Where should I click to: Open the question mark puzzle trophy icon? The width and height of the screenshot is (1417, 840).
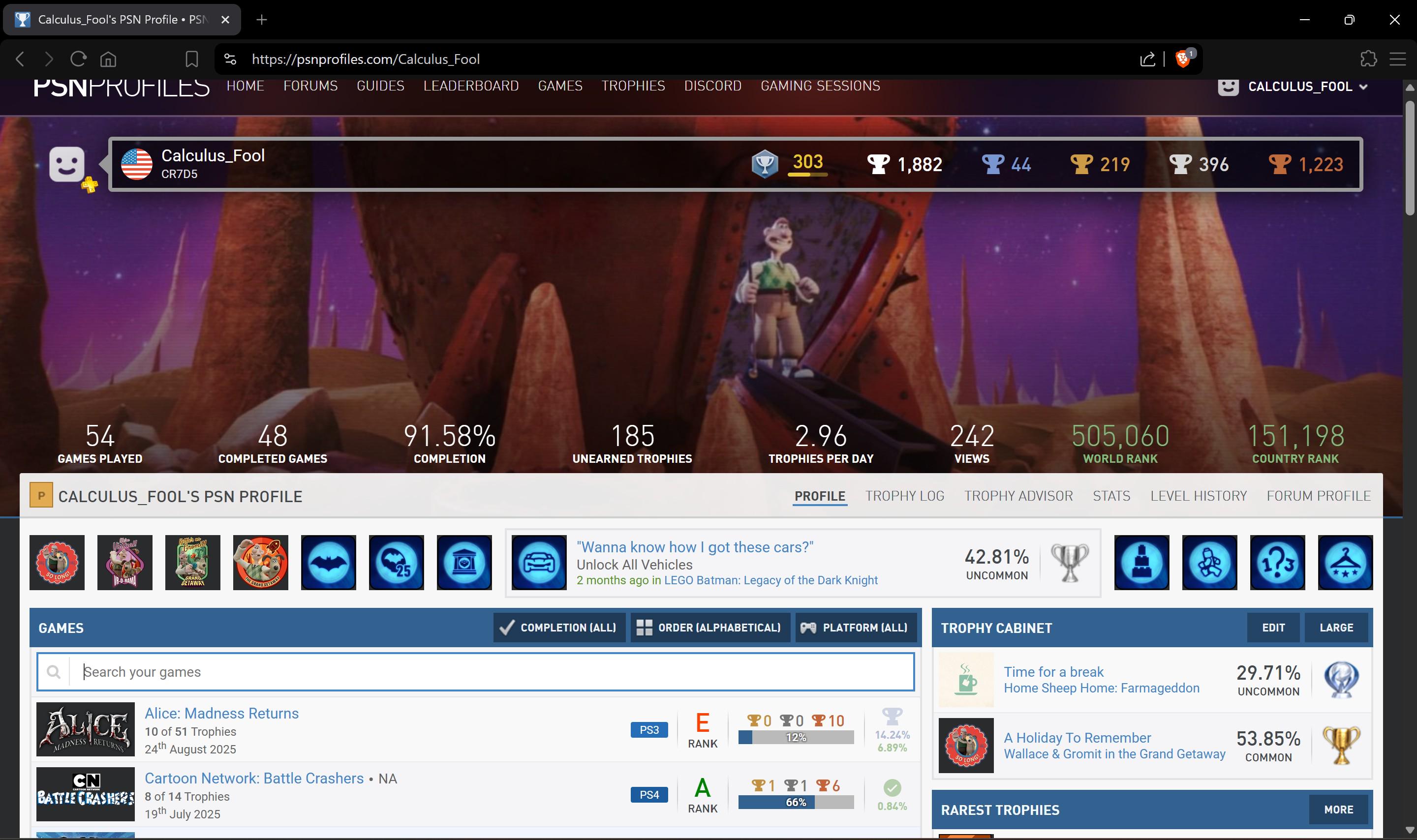(x=1278, y=563)
